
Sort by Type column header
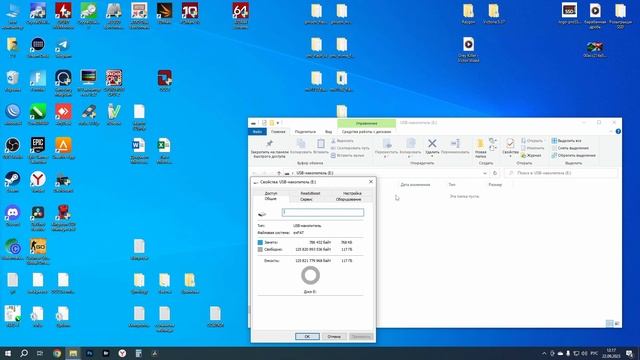pos(452,185)
